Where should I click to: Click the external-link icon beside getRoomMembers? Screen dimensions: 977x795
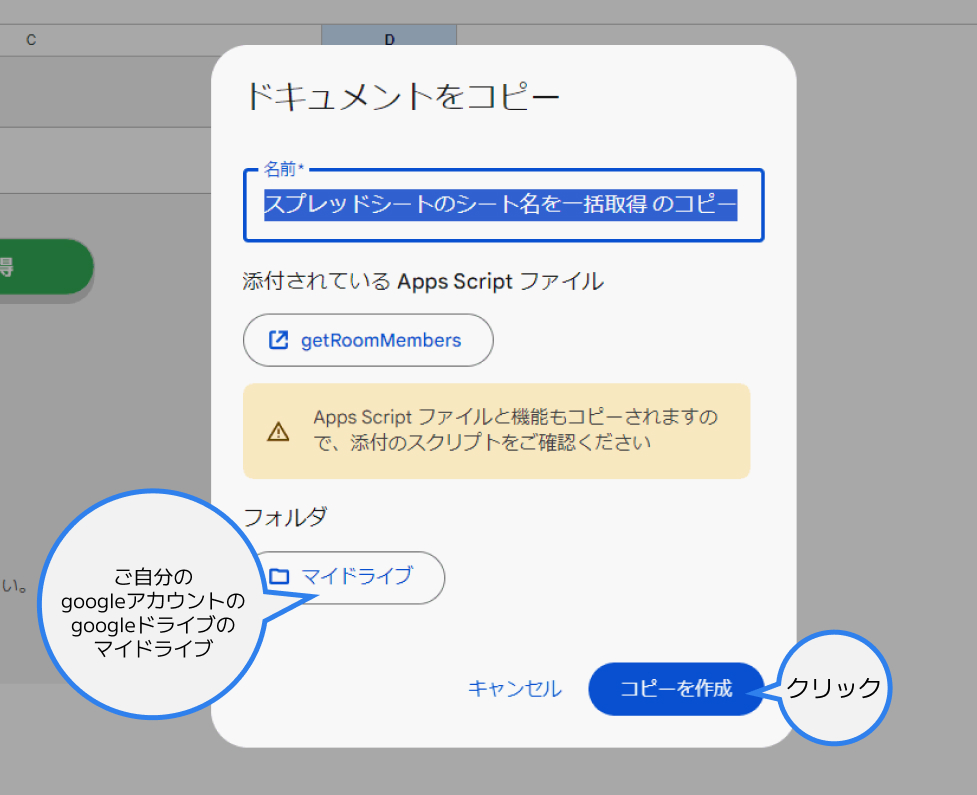pos(279,340)
